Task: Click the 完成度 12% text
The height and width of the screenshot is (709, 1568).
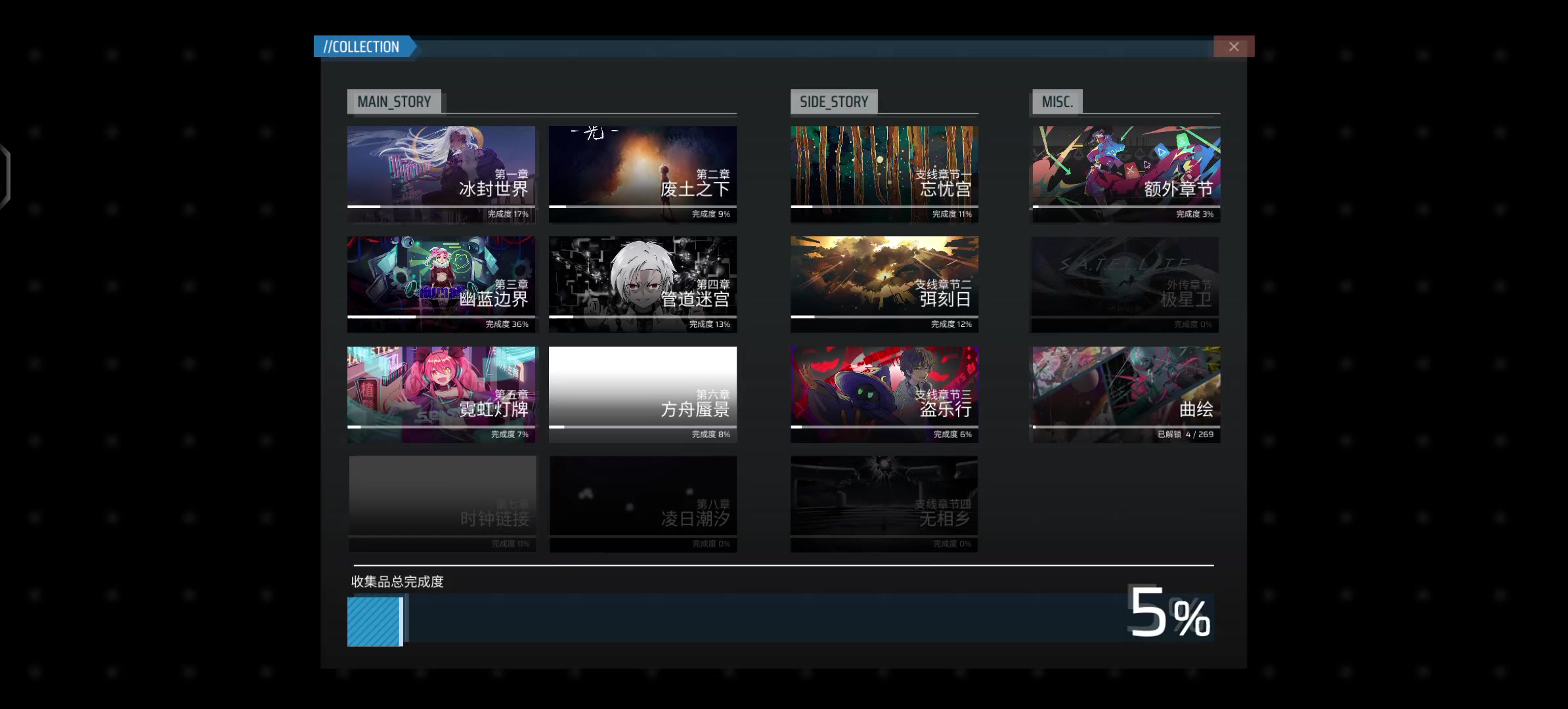Action: [951, 324]
